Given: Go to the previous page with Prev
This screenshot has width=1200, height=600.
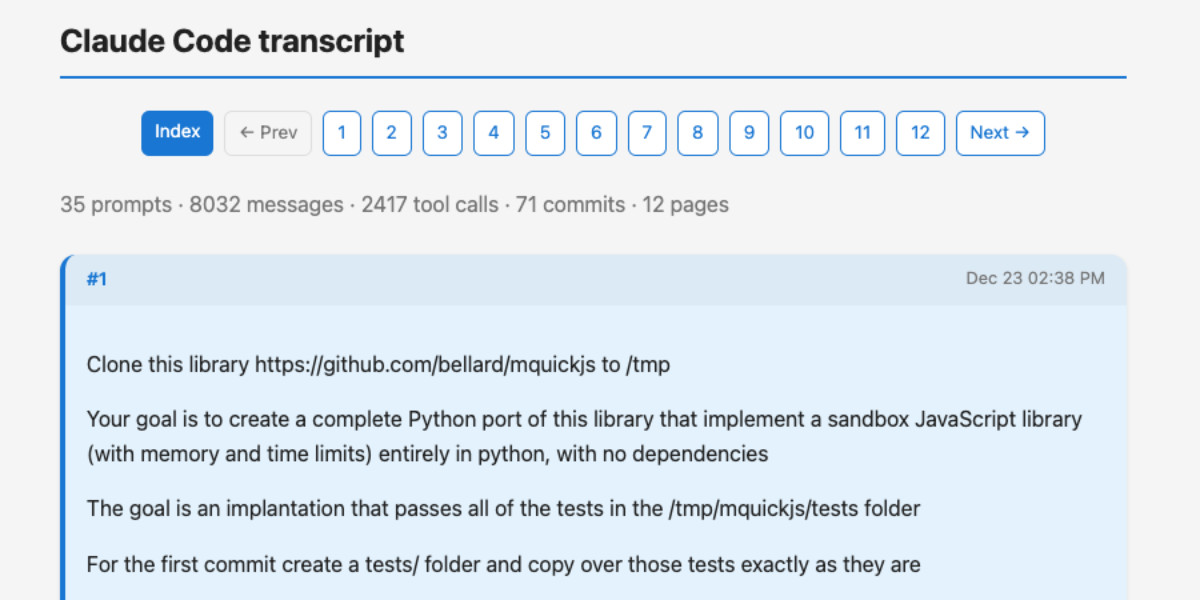Looking at the screenshot, I should 267,133.
